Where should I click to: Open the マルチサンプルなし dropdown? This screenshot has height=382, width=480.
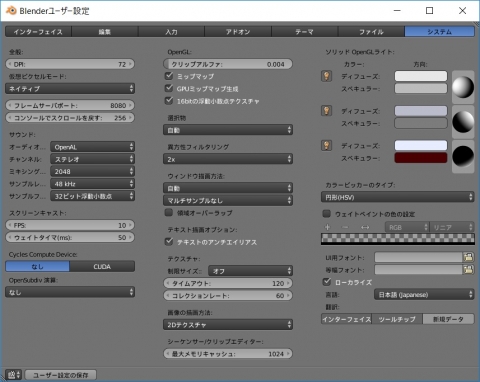point(228,200)
